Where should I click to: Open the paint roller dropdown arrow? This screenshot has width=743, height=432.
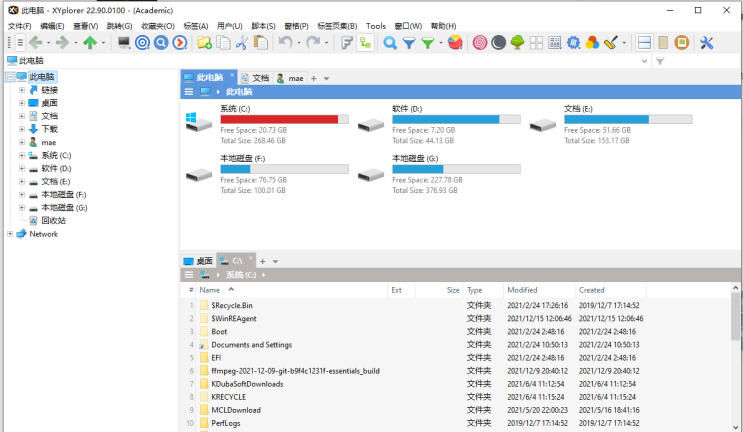(x=624, y=43)
